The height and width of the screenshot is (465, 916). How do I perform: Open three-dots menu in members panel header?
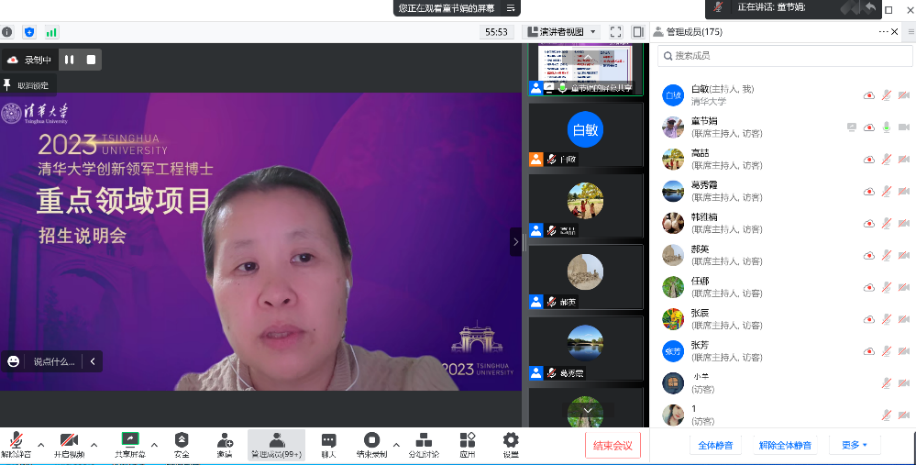[x=883, y=32]
